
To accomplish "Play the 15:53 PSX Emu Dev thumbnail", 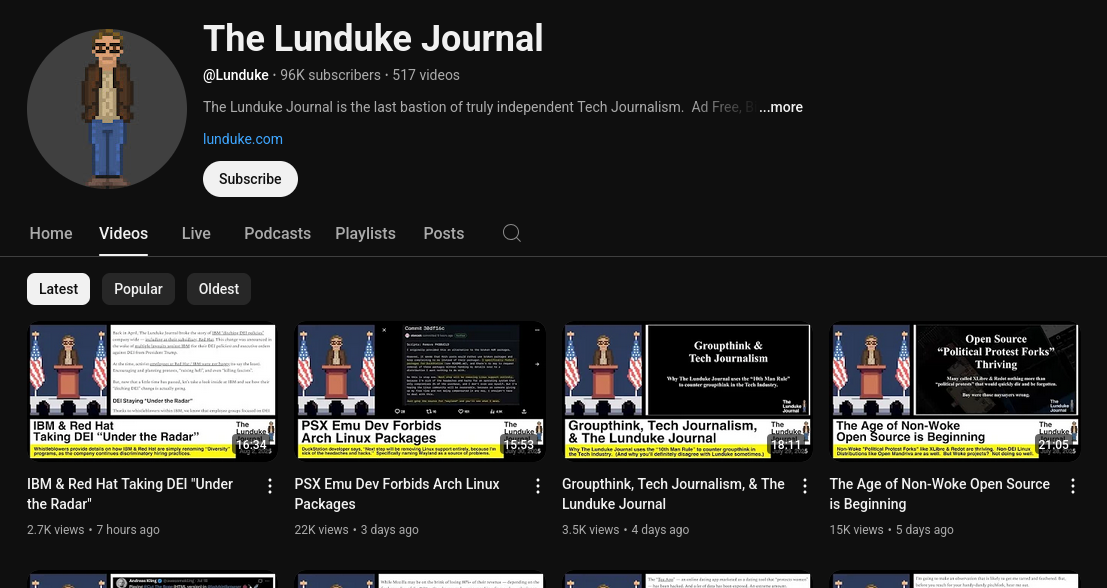I will 419,392.
